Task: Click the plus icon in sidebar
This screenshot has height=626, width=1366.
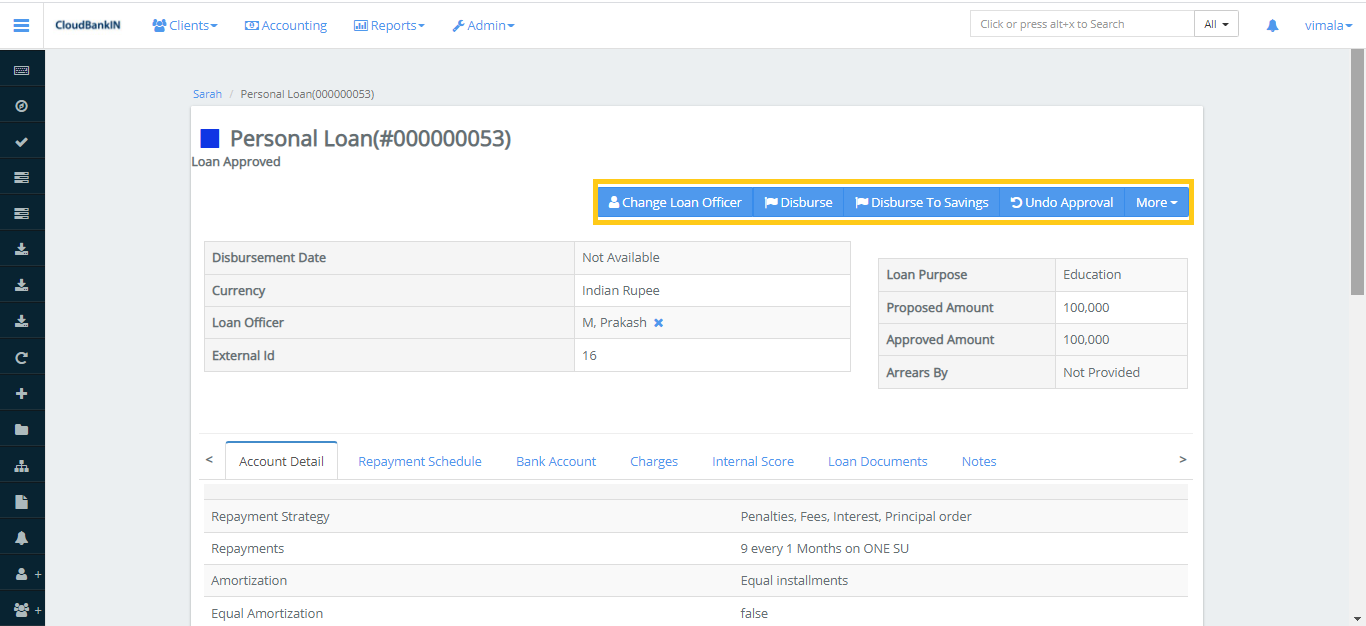Action: pyautogui.click(x=21, y=393)
